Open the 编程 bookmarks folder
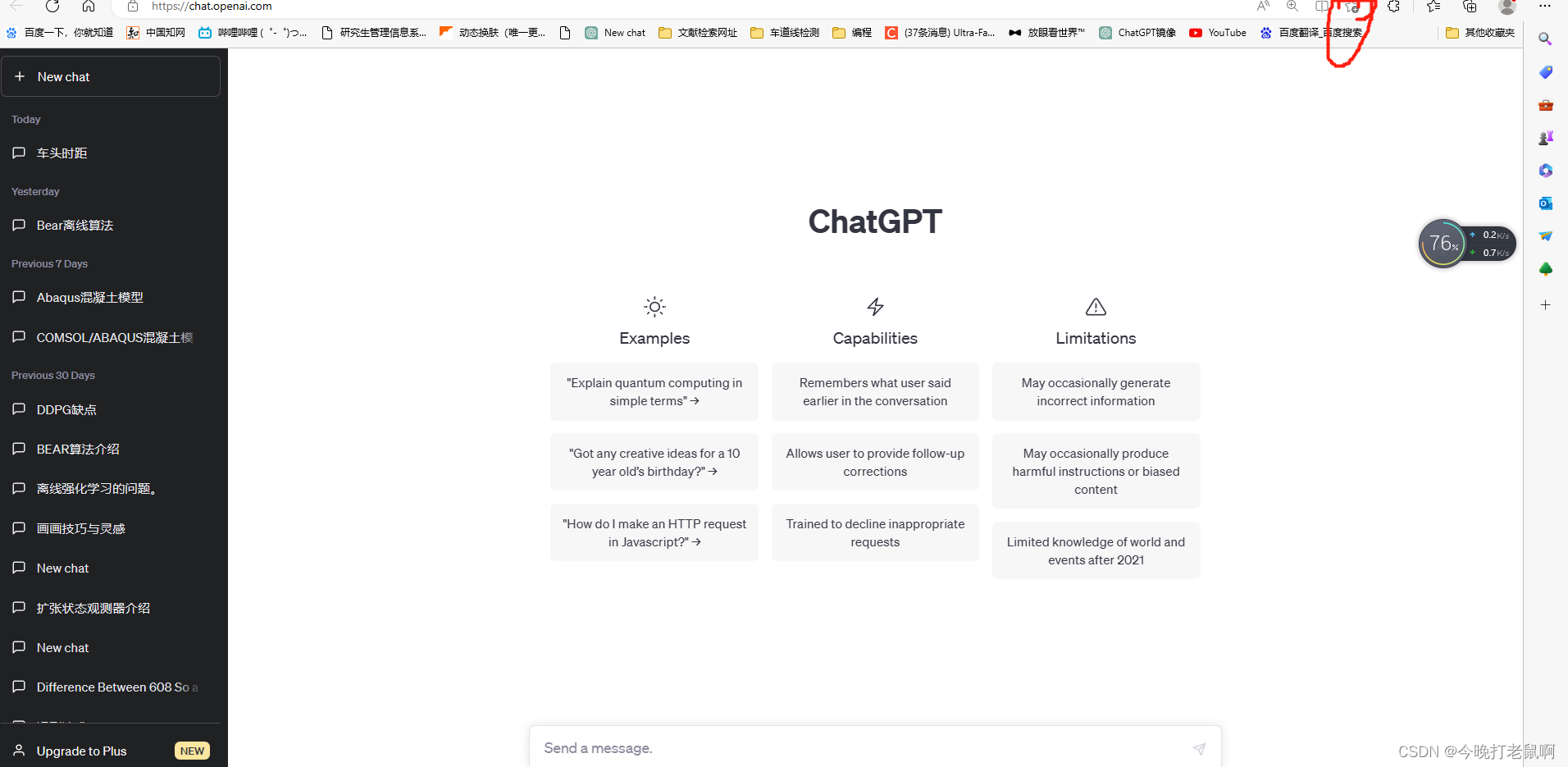1568x767 pixels. point(852,33)
